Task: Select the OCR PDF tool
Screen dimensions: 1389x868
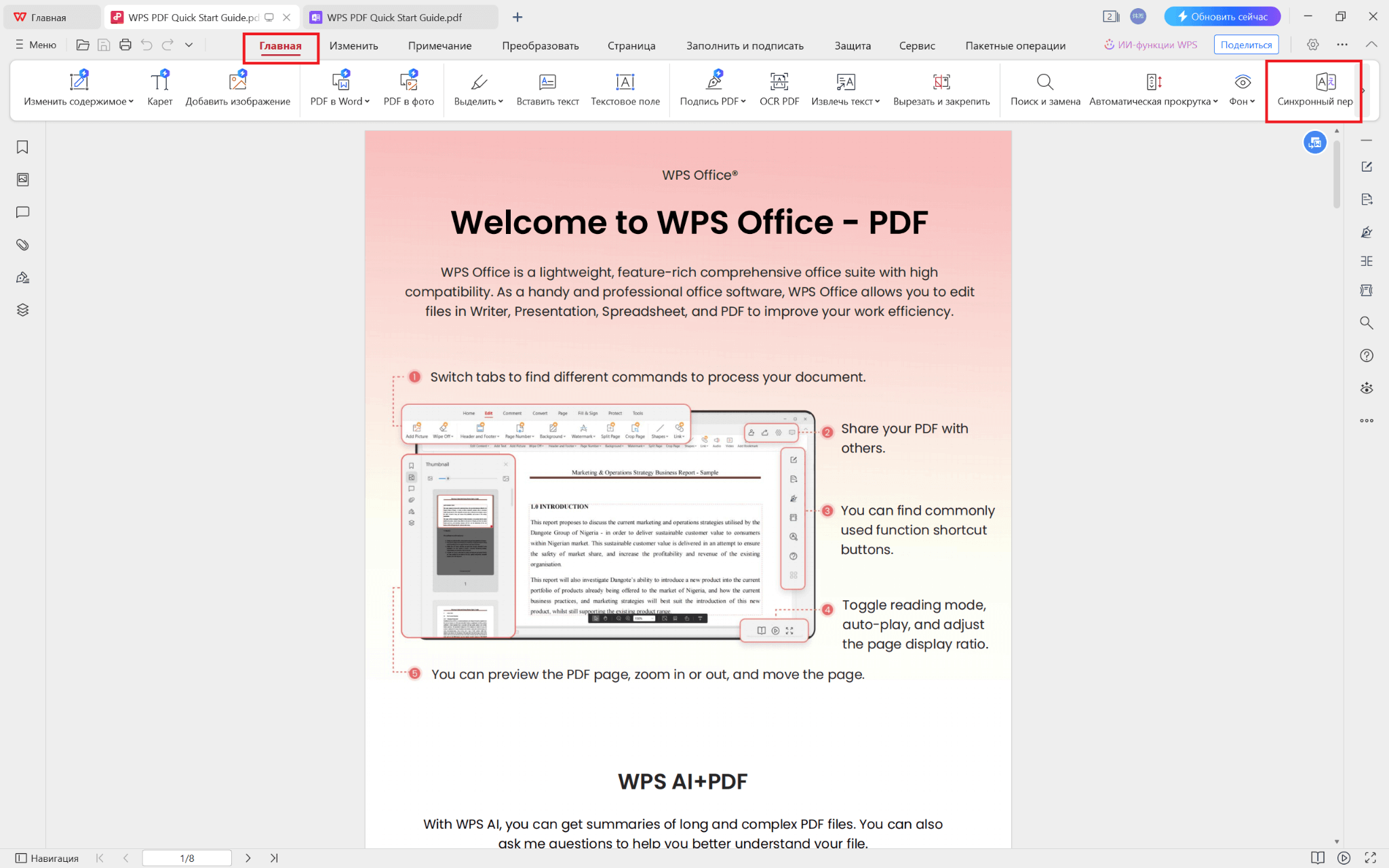Action: pos(779,89)
